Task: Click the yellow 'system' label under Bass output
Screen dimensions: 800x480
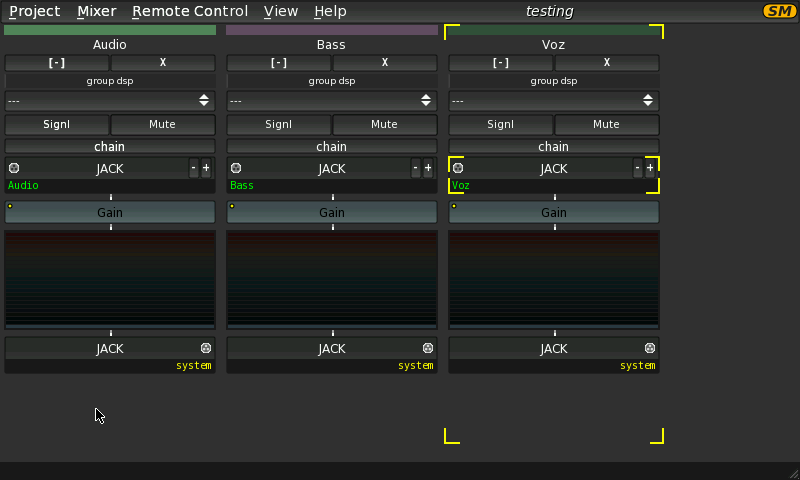Action: [x=416, y=365]
